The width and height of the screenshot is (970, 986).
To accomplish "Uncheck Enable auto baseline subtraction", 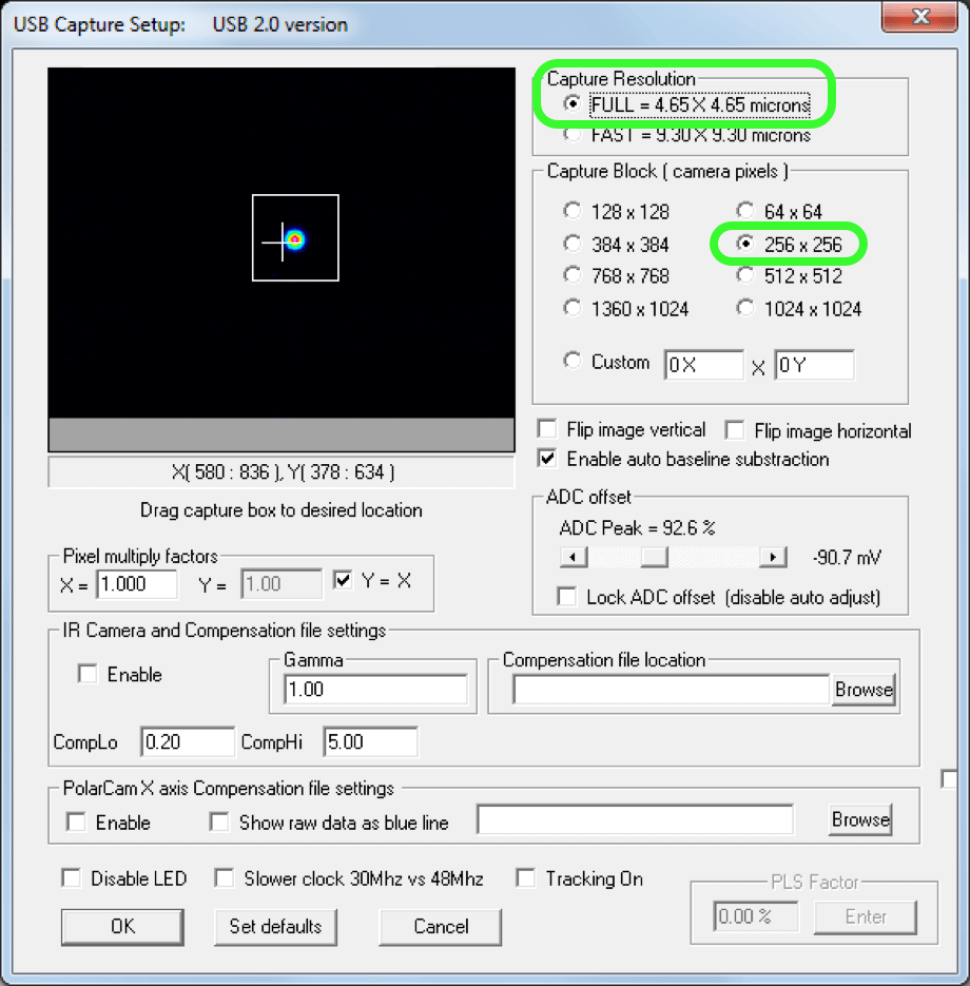I will point(548,459).
